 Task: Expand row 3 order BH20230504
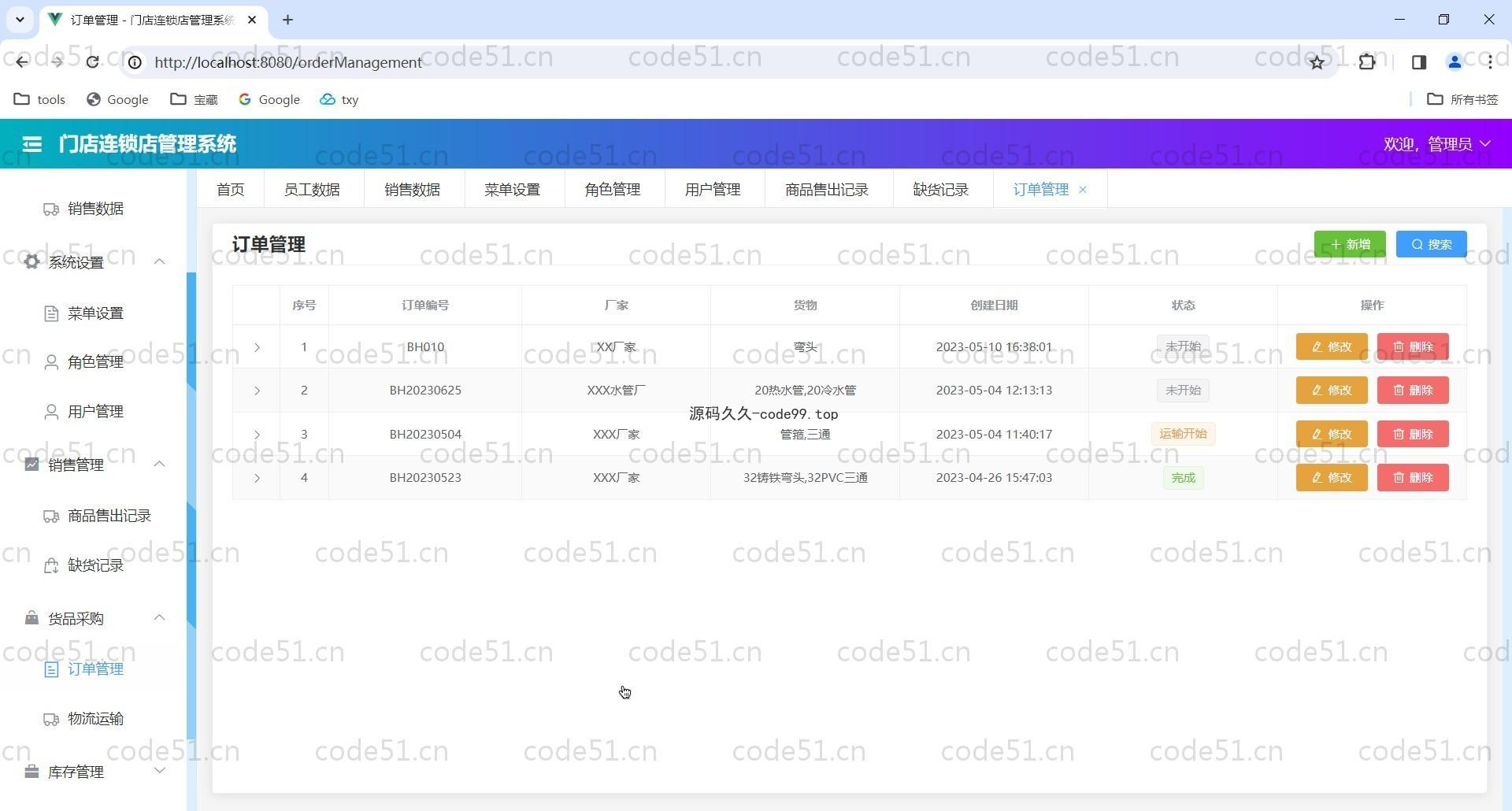click(257, 435)
